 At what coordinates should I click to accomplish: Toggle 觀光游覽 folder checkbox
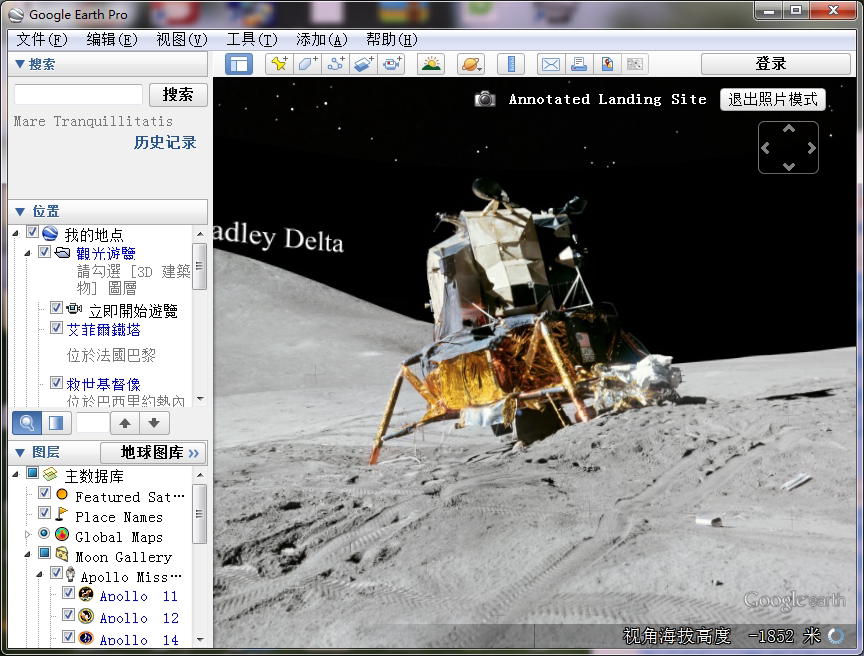click(x=45, y=252)
